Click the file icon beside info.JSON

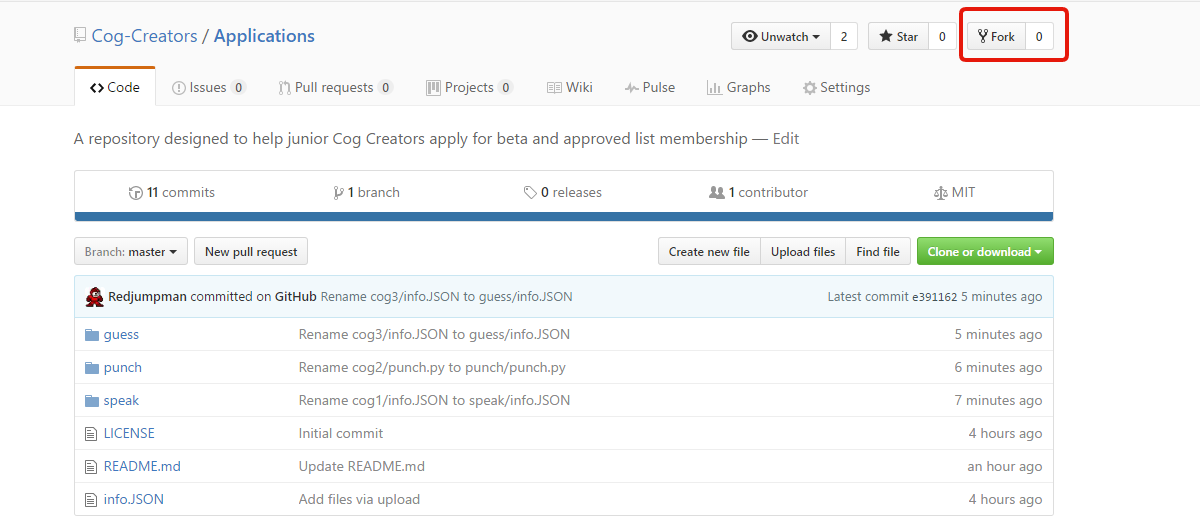point(92,499)
